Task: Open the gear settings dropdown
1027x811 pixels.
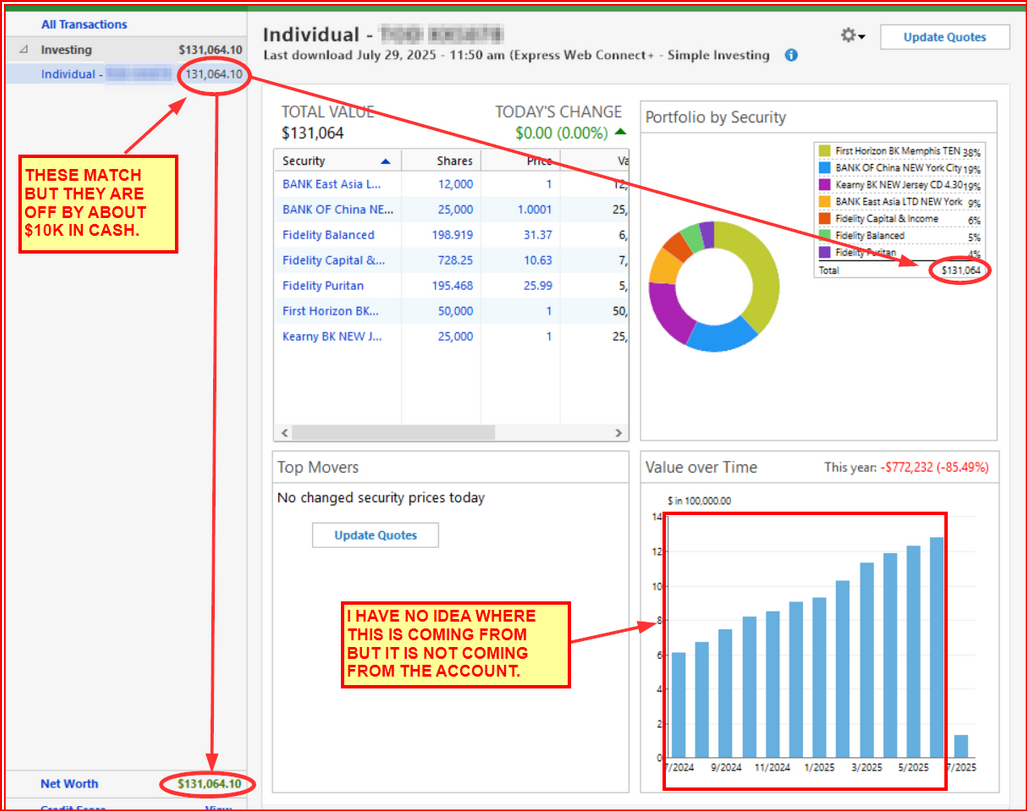Action: click(x=852, y=35)
